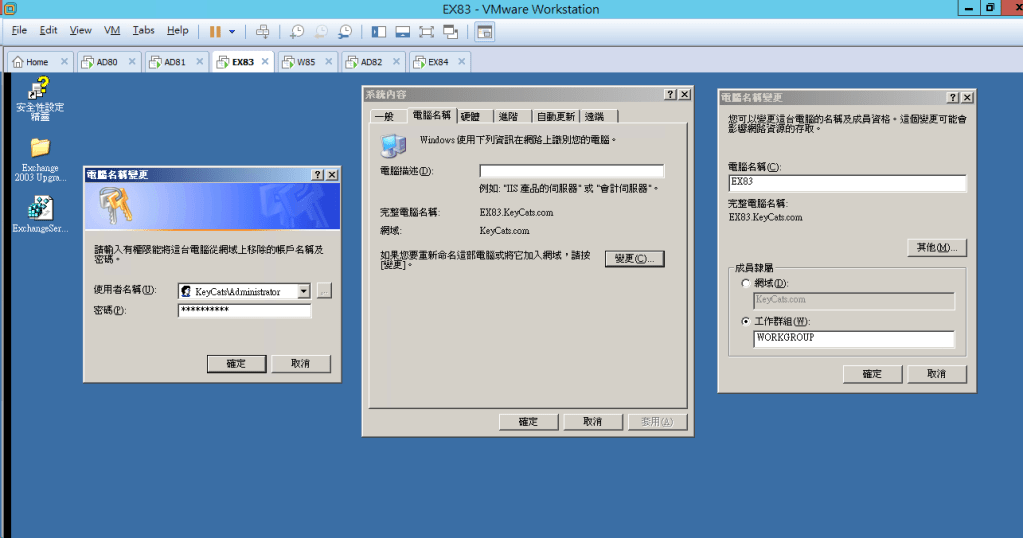
Task: Click the 變更(C)... change button
Action: pyautogui.click(x=634, y=258)
